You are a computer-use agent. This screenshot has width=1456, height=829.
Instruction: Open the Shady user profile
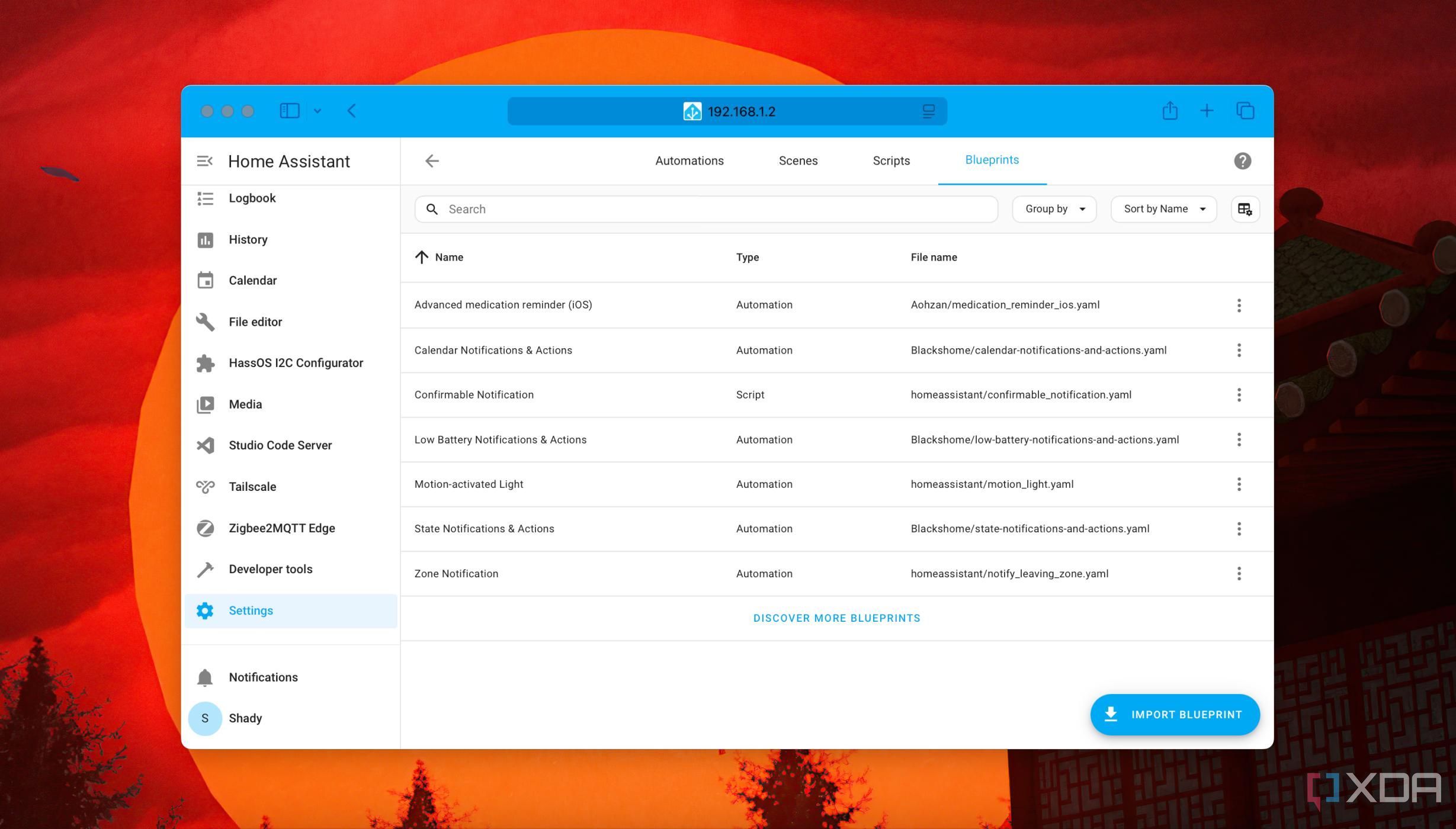tap(290, 718)
